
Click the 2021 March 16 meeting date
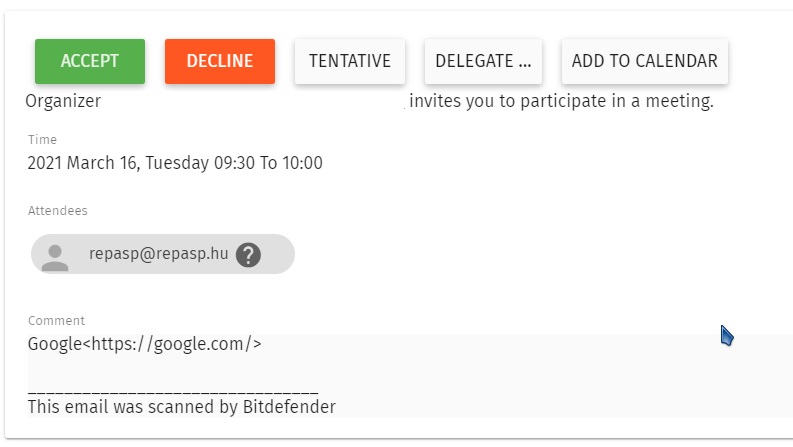point(118,163)
